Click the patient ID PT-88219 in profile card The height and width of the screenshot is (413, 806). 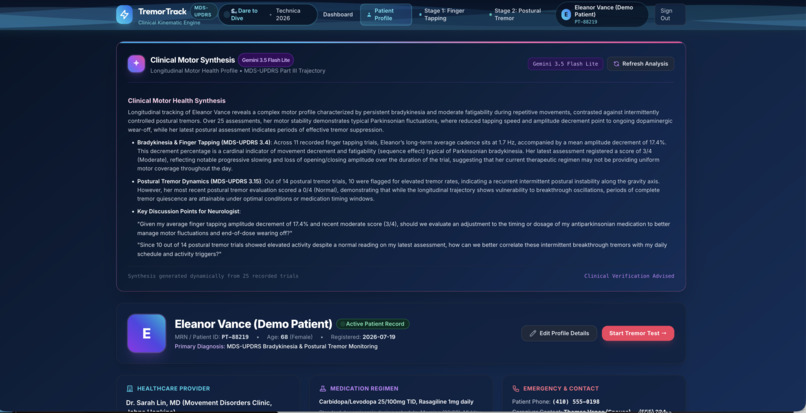point(235,337)
